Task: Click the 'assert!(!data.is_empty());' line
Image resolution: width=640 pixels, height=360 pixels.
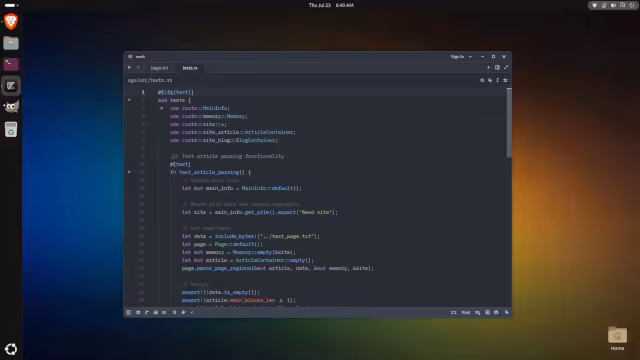Action: click(220, 292)
